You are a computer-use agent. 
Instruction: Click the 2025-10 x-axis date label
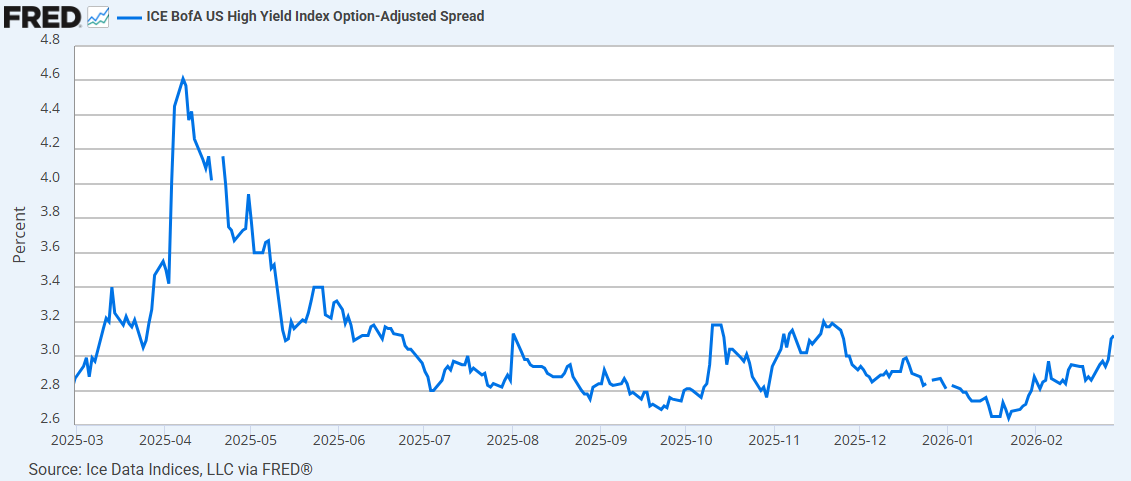click(686, 439)
